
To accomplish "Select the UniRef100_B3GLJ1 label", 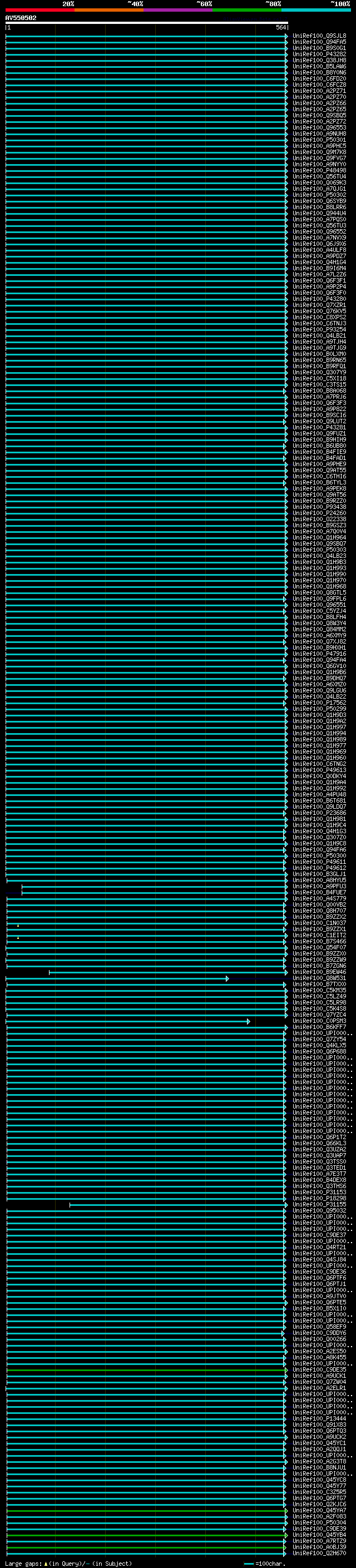I will click(x=319, y=874).
